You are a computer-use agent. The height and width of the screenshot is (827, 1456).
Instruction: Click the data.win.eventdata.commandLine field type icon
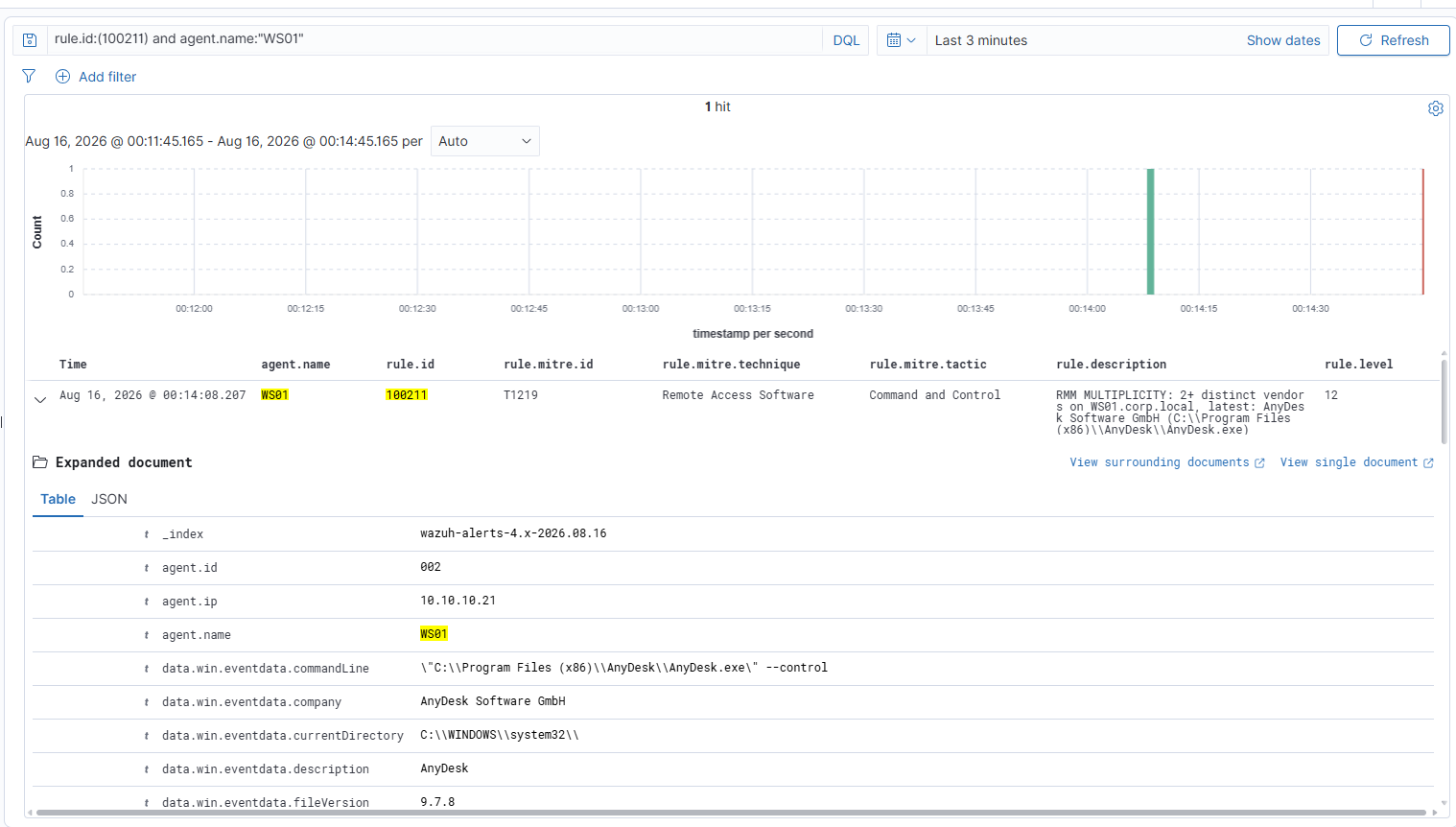(x=147, y=669)
